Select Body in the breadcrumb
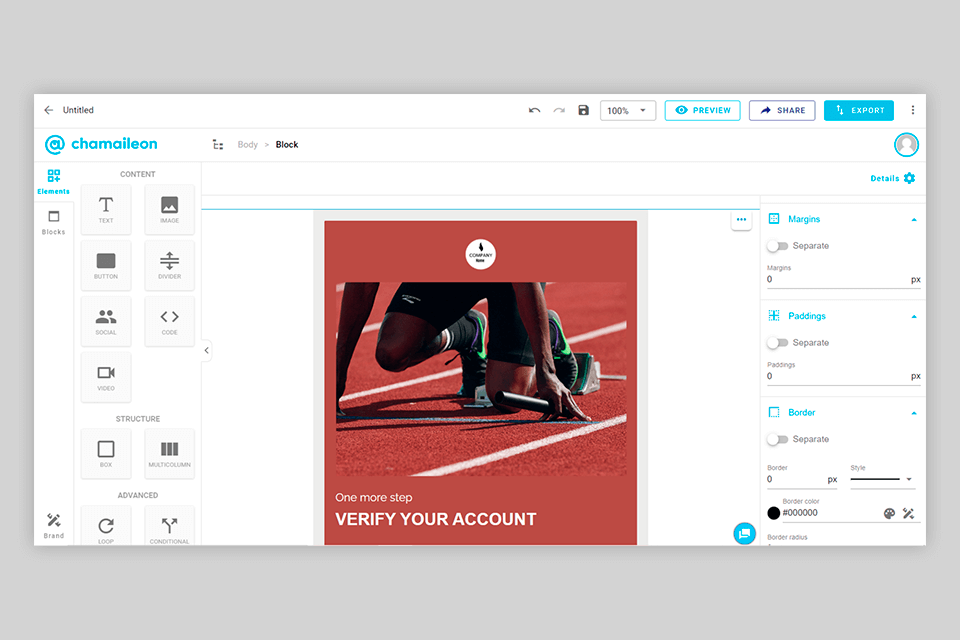Image resolution: width=960 pixels, height=640 pixels. [247, 145]
